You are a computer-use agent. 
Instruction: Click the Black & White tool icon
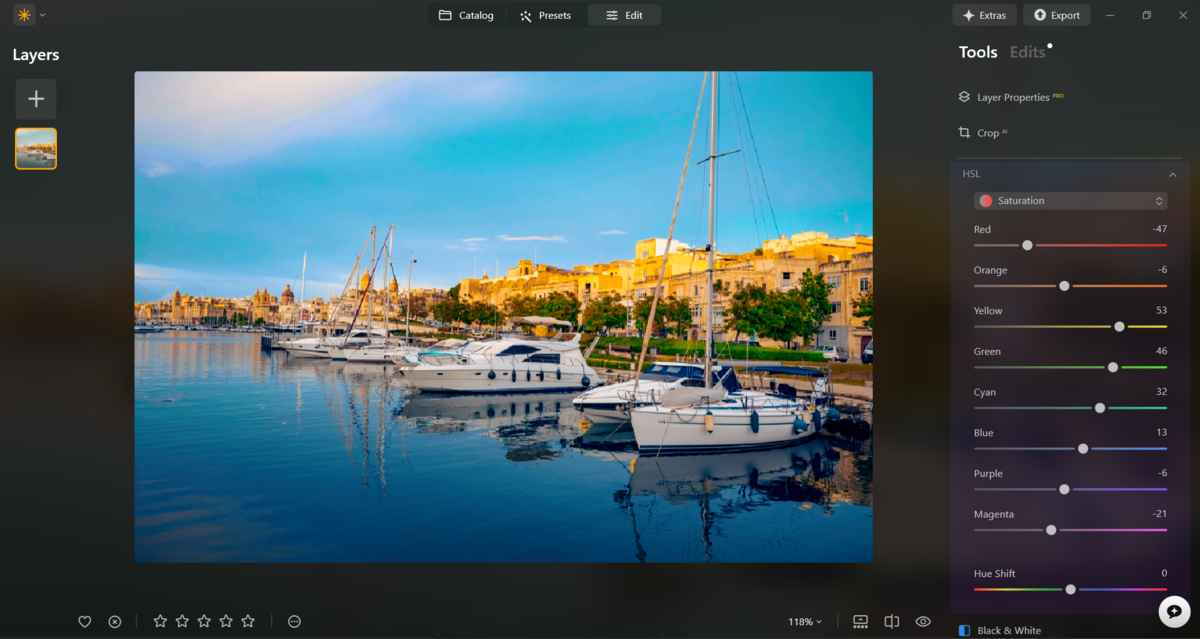pos(964,631)
